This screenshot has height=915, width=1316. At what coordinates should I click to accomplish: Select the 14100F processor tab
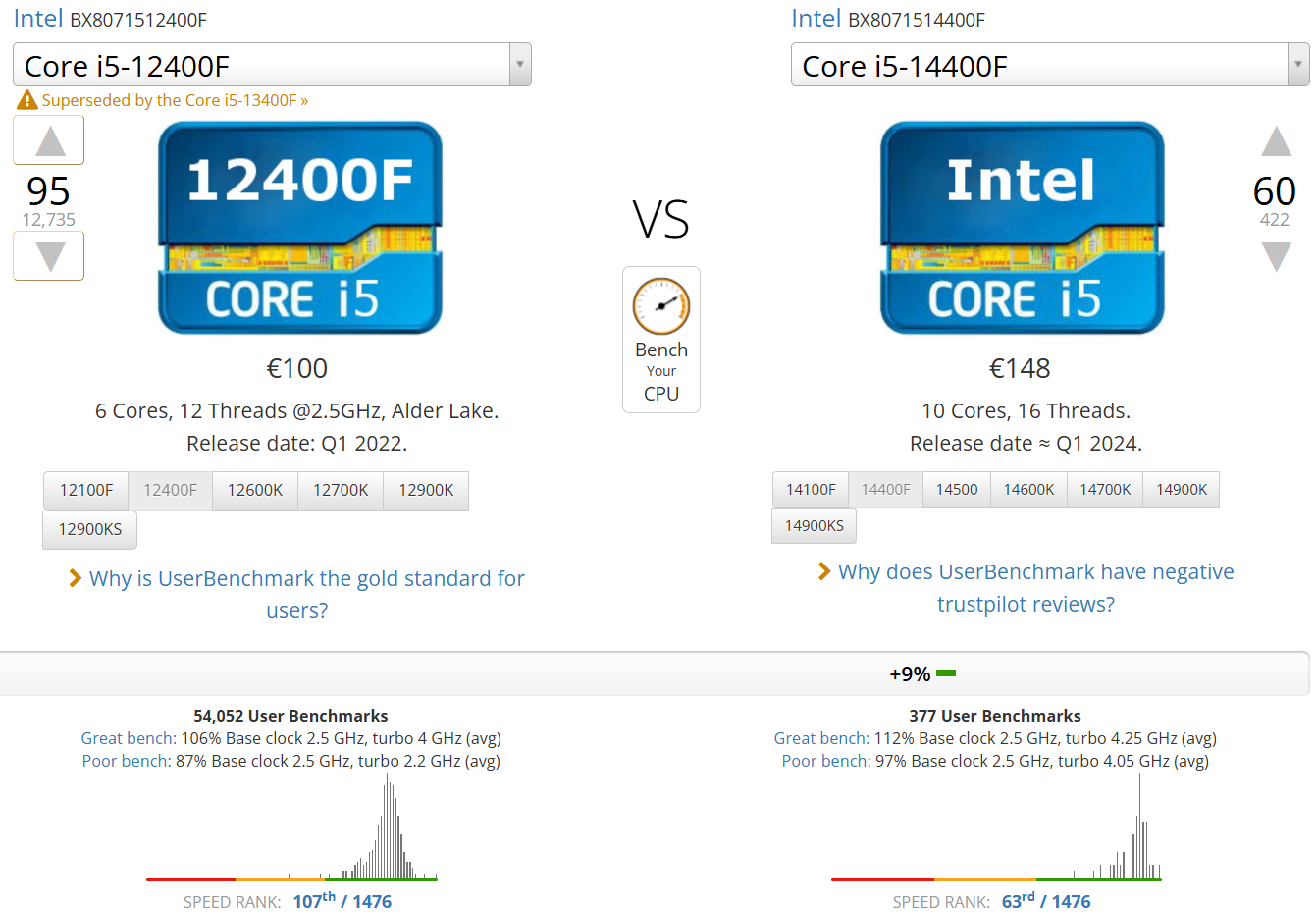pos(811,489)
